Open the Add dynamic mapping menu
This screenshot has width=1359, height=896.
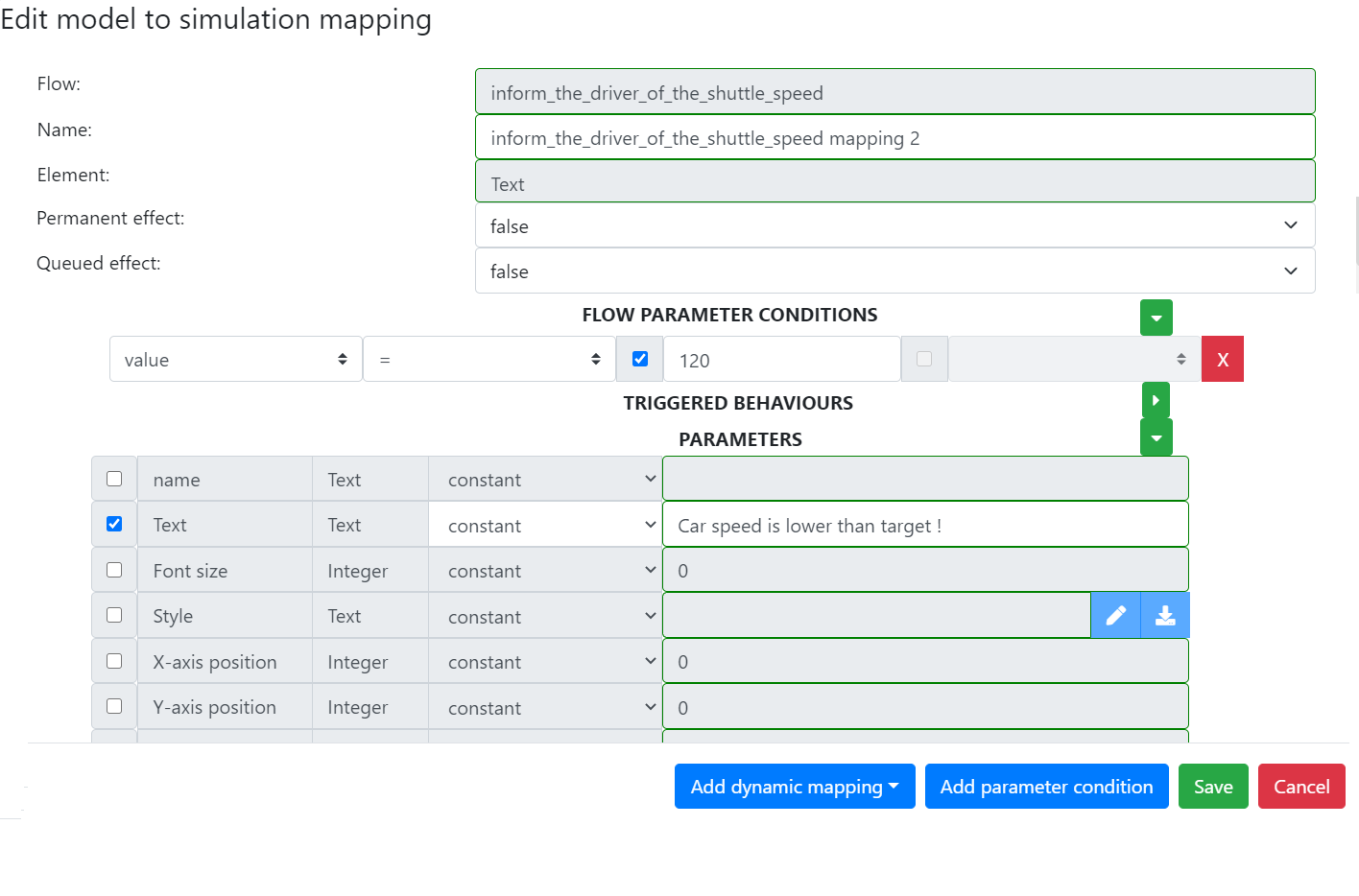click(795, 787)
